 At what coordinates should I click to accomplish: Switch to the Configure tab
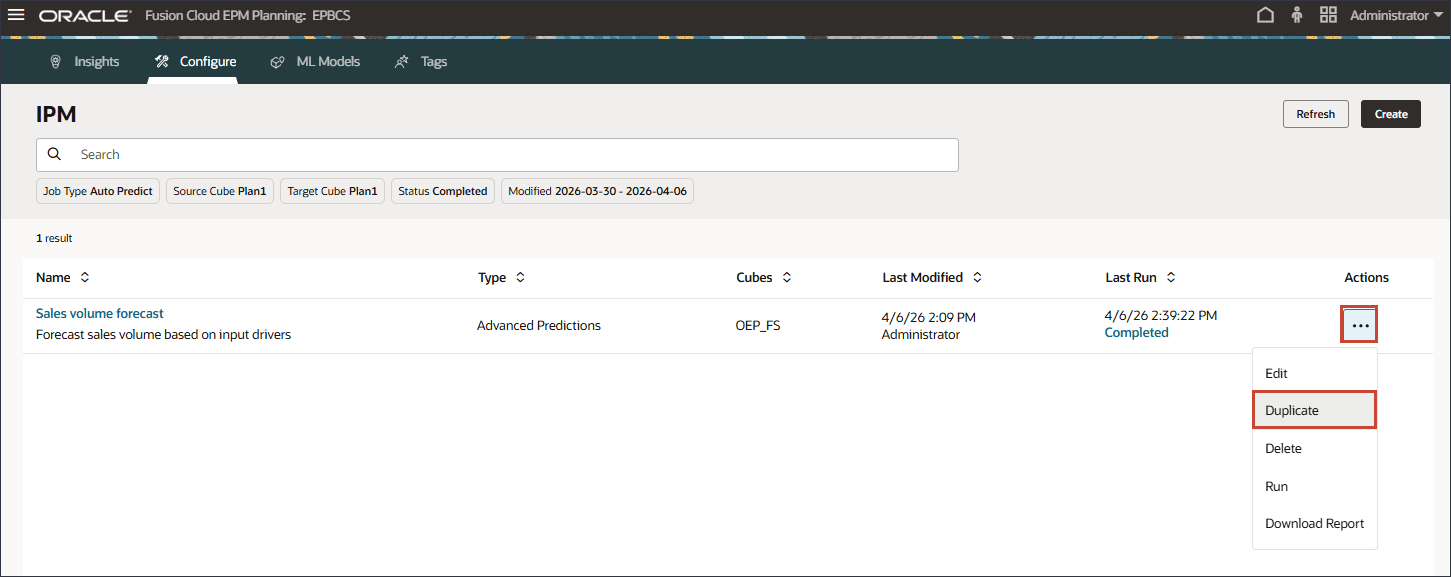(x=194, y=62)
